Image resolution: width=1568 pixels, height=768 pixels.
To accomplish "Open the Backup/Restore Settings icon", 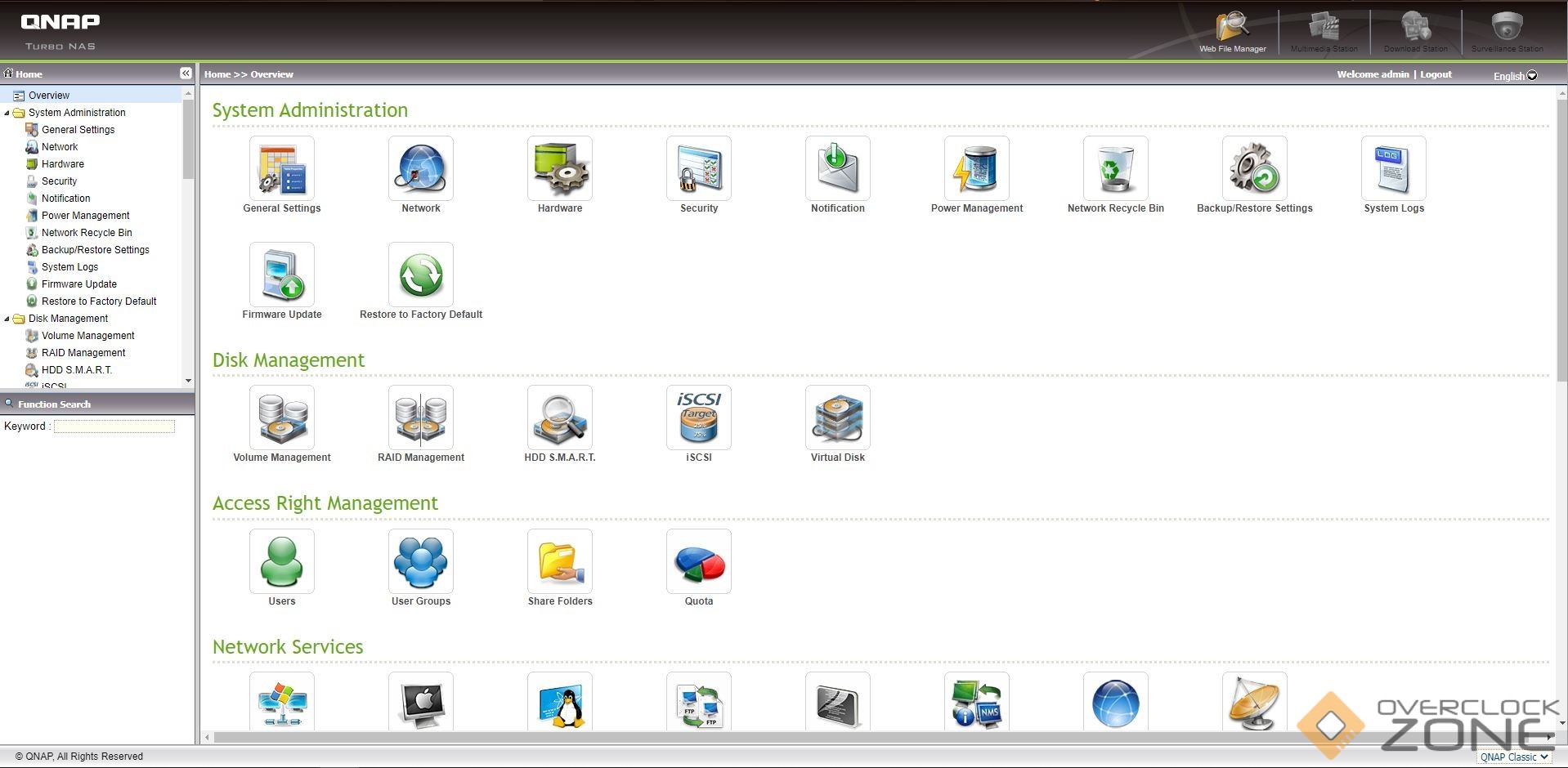I will click(x=1254, y=168).
